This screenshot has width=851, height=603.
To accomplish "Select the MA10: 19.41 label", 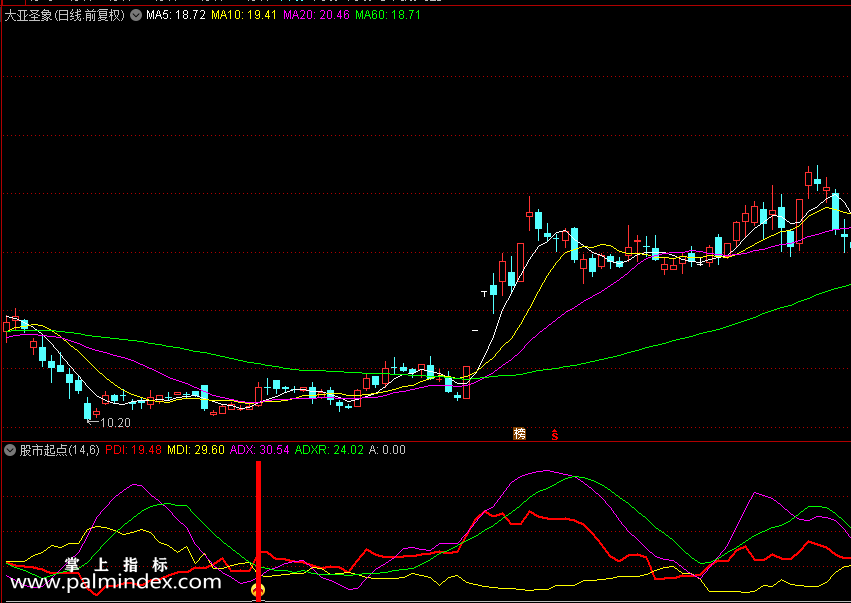I will tap(244, 15).
